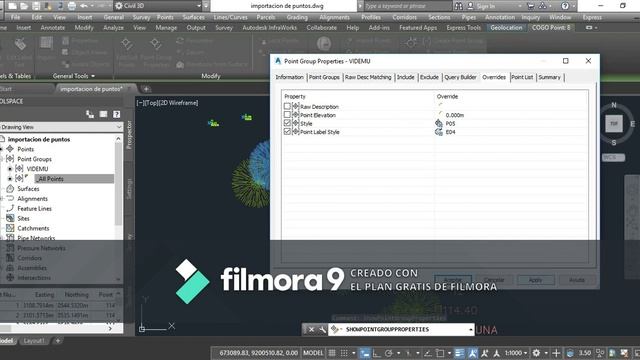
Task: Select the _All Points group
Action: [x=73, y=178]
